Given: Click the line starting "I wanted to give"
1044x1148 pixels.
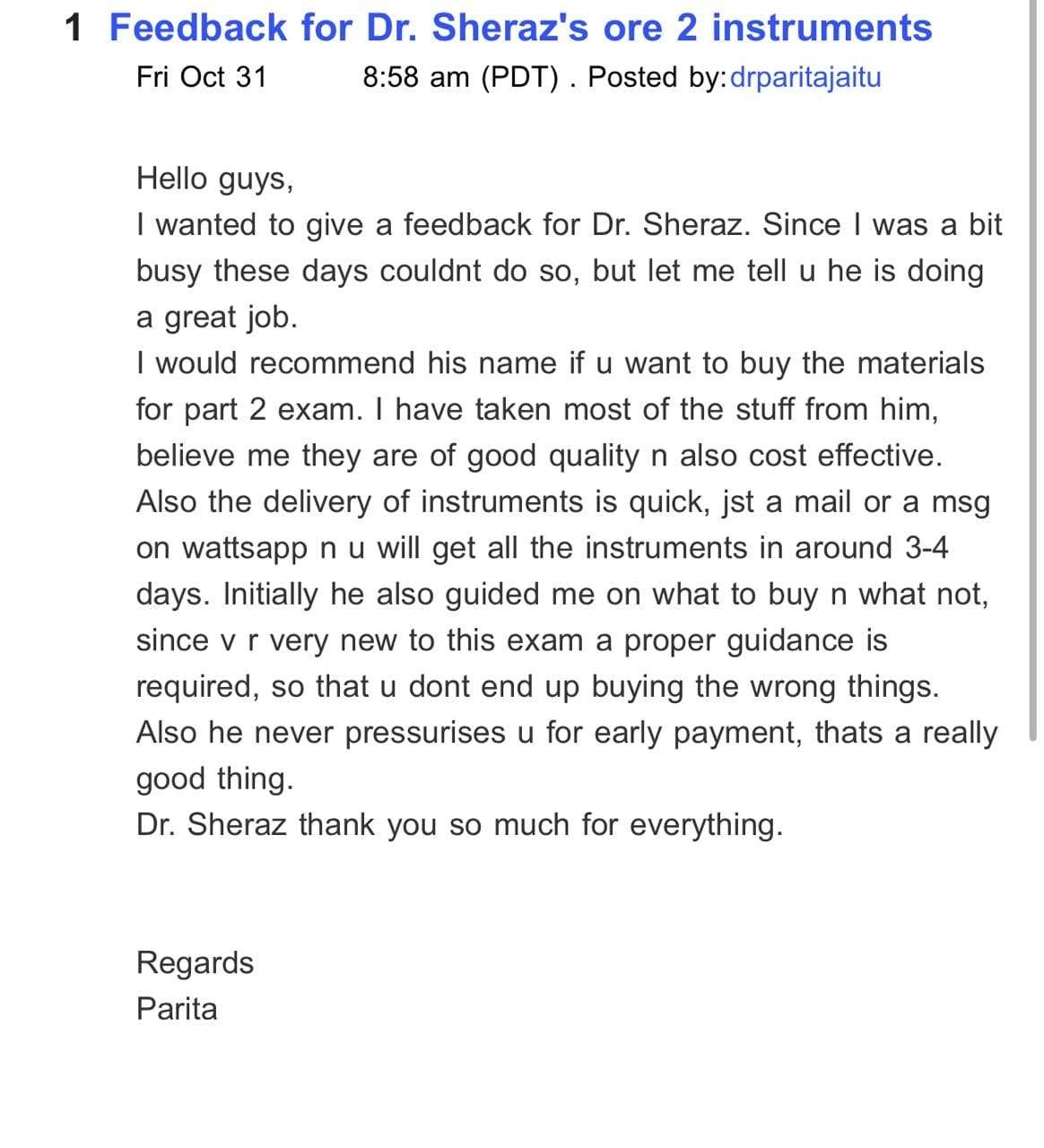Looking at the screenshot, I should 569,224.
